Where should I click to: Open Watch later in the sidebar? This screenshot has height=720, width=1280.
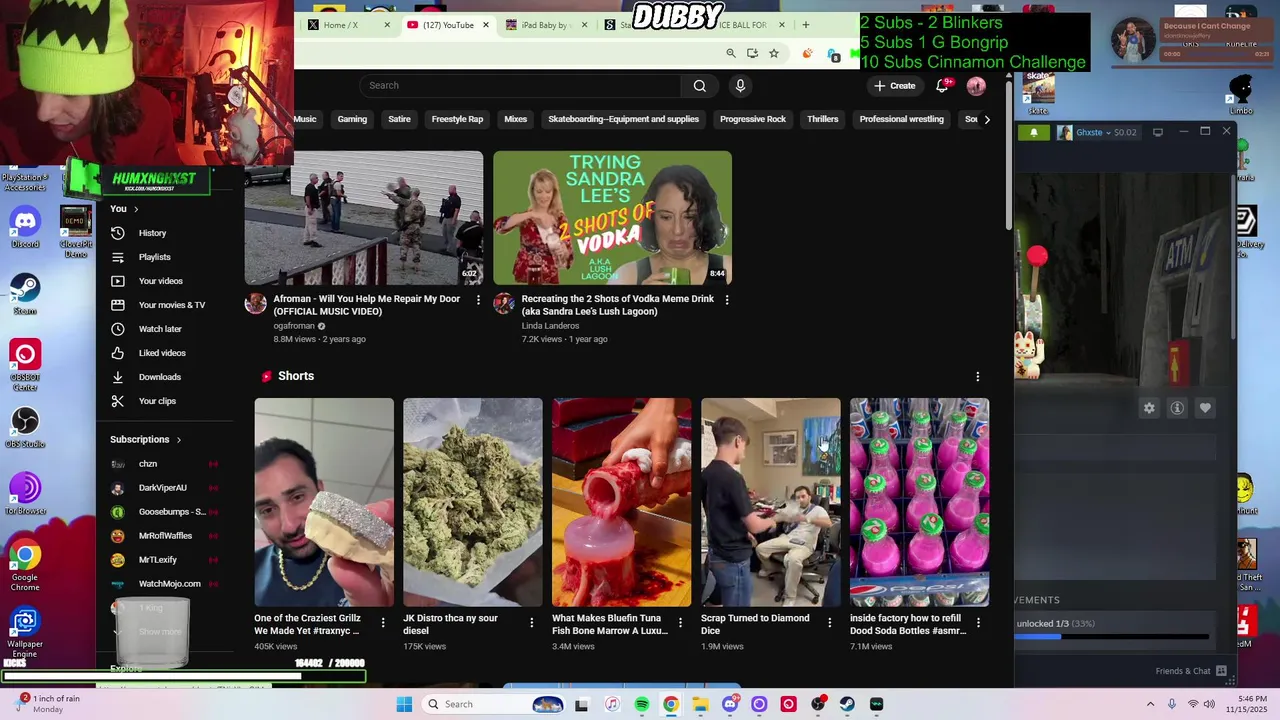[x=160, y=329]
